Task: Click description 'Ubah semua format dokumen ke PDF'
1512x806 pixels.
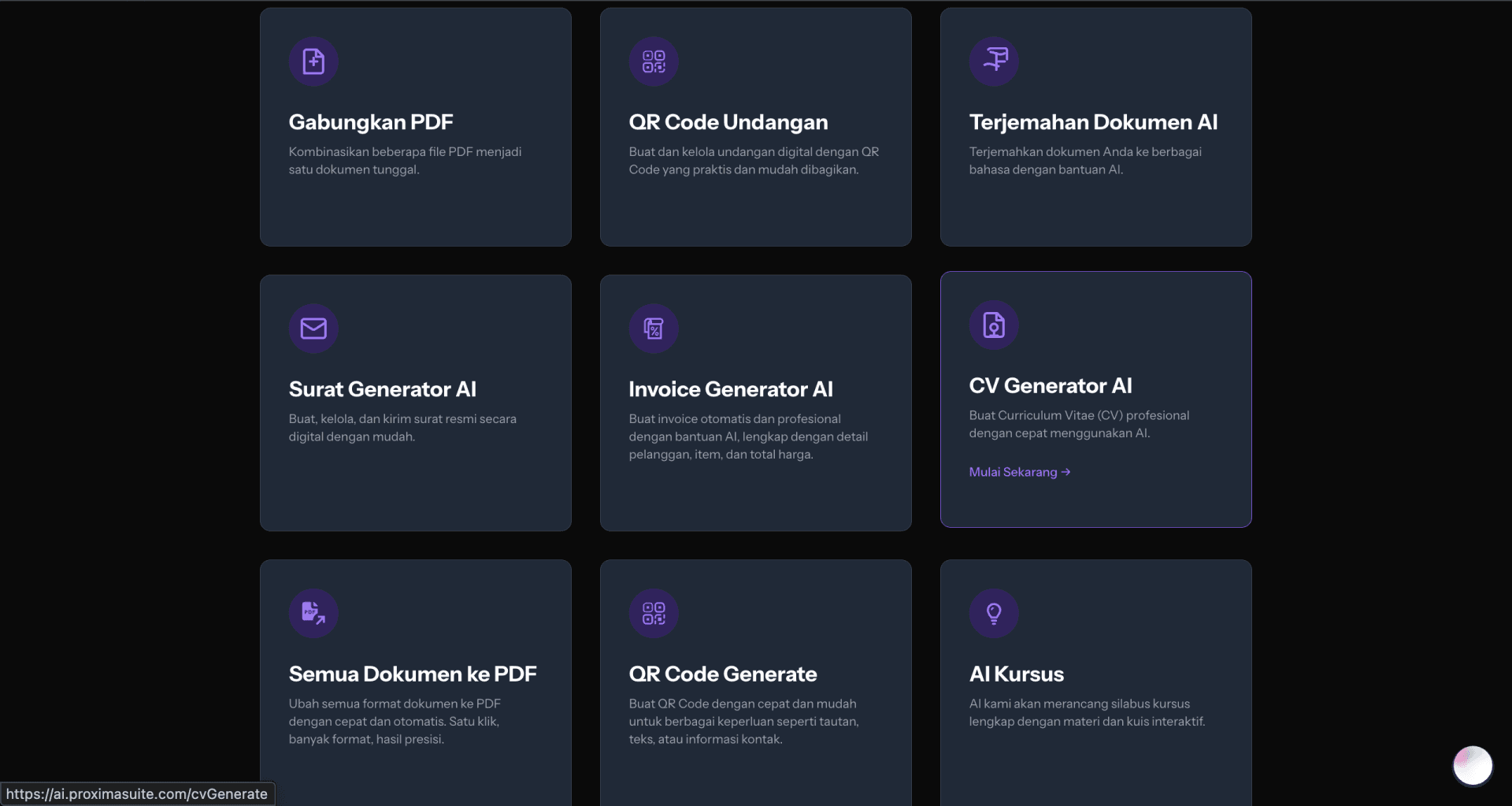Action: point(395,704)
